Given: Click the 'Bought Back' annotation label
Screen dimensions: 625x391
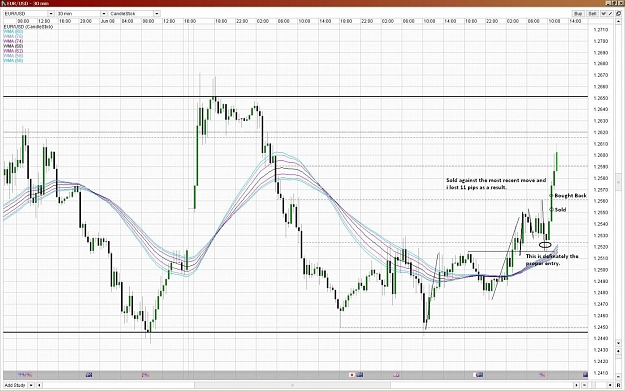Looking at the screenshot, I should pyautogui.click(x=570, y=195).
